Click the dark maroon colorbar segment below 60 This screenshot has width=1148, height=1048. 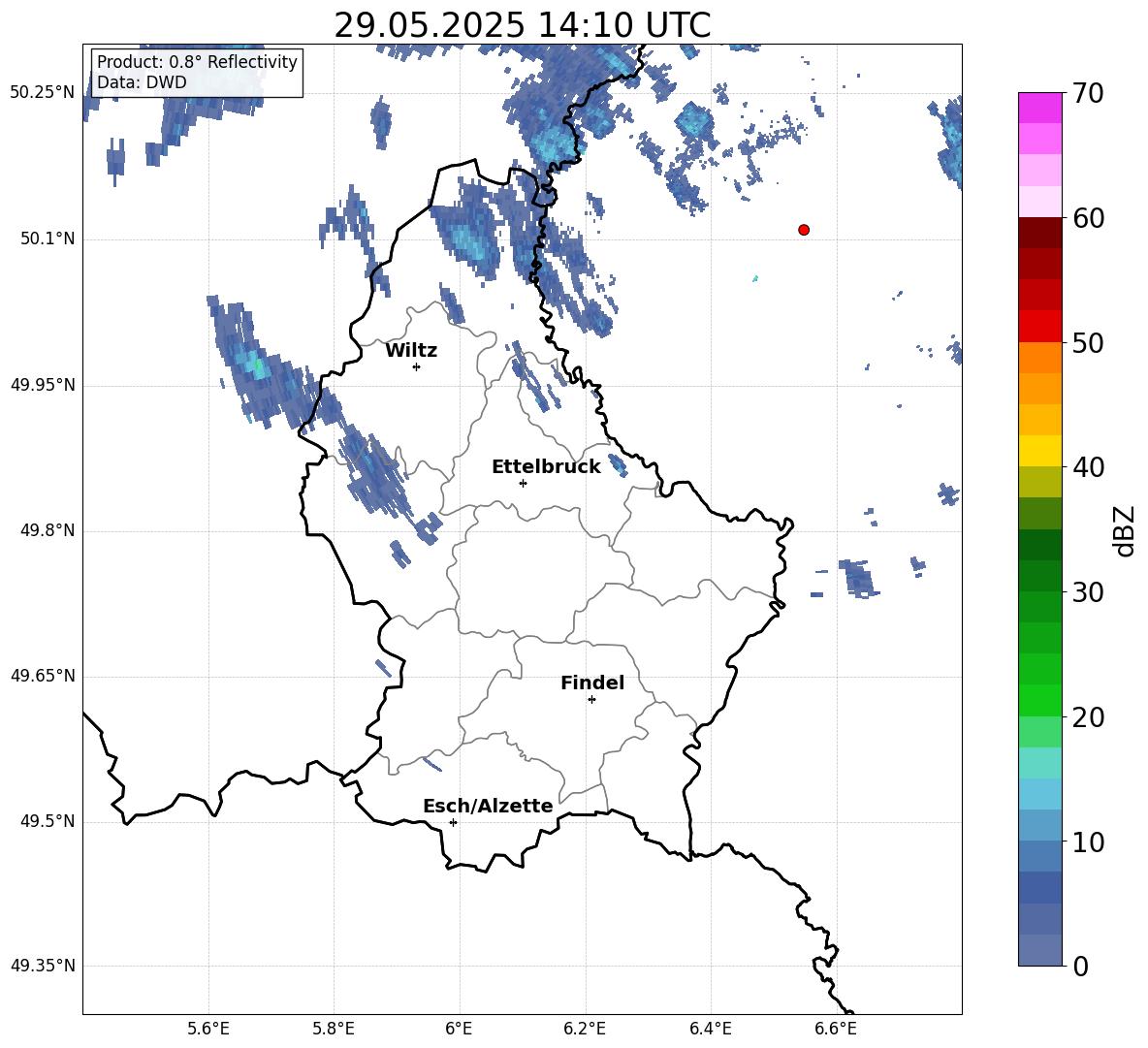(x=1040, y=233)
